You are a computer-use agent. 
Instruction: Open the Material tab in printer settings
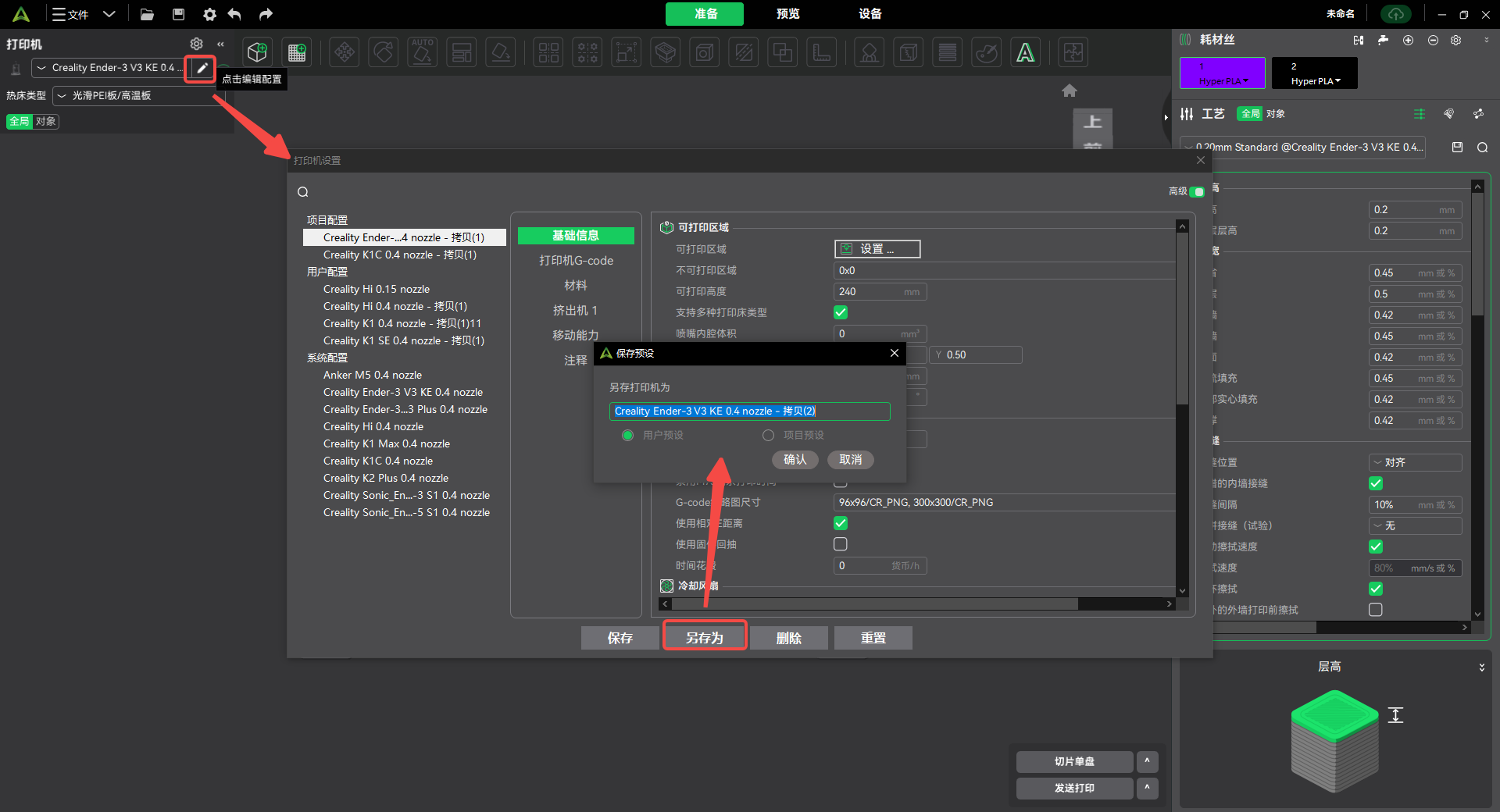(576, 286)
